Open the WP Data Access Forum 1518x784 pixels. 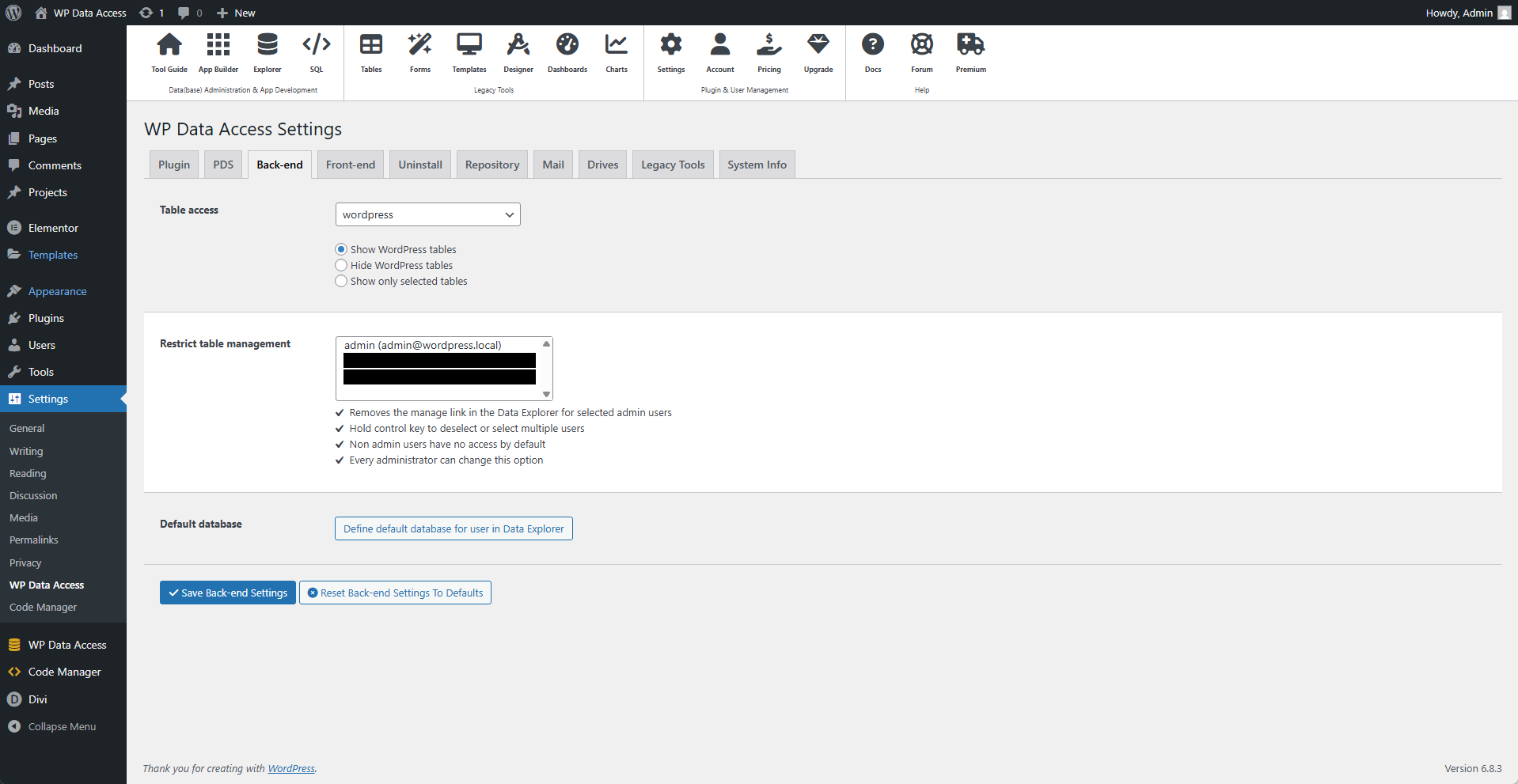pos(921,52)
